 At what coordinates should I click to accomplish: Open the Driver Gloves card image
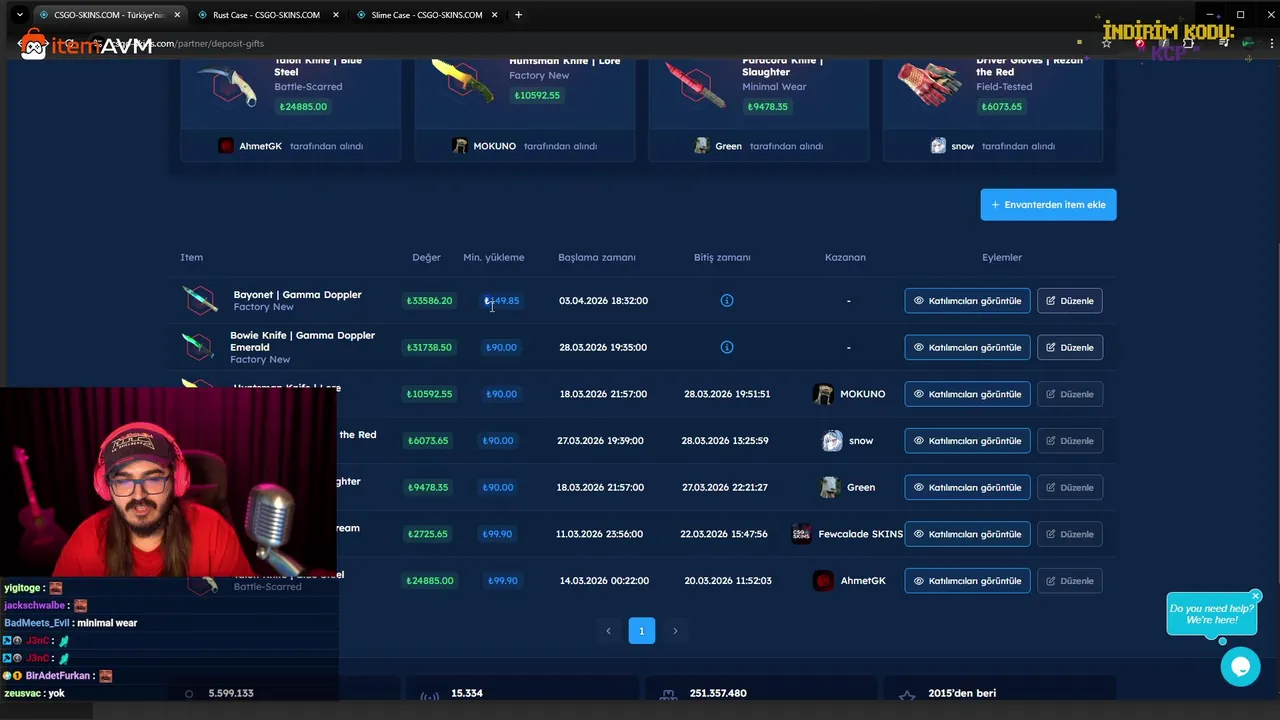930,85
